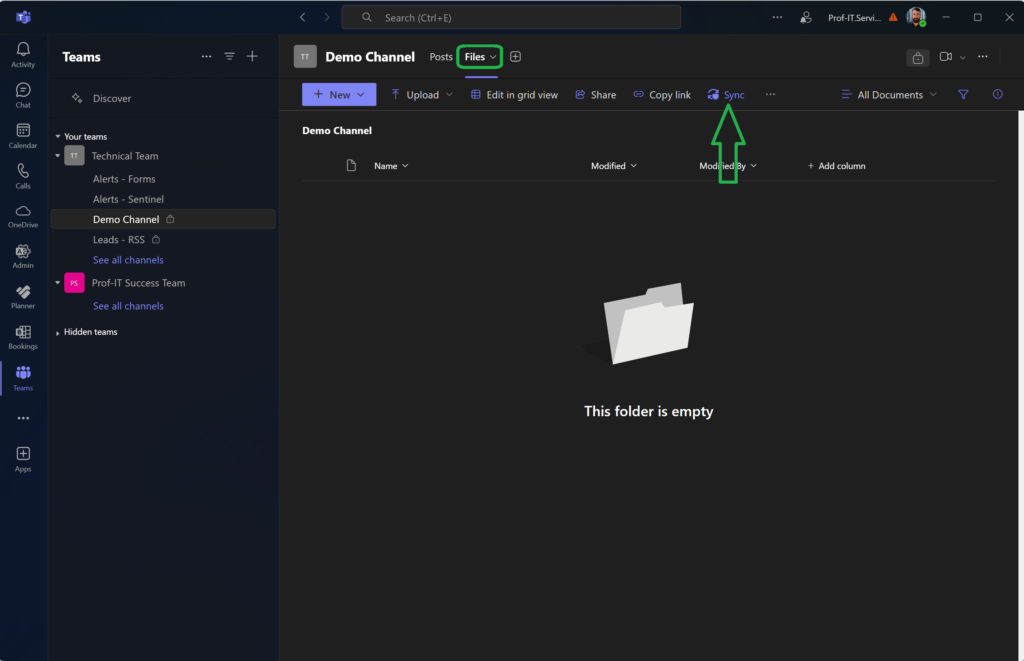
Task: Click the Search input field
Action: point(511,17)
